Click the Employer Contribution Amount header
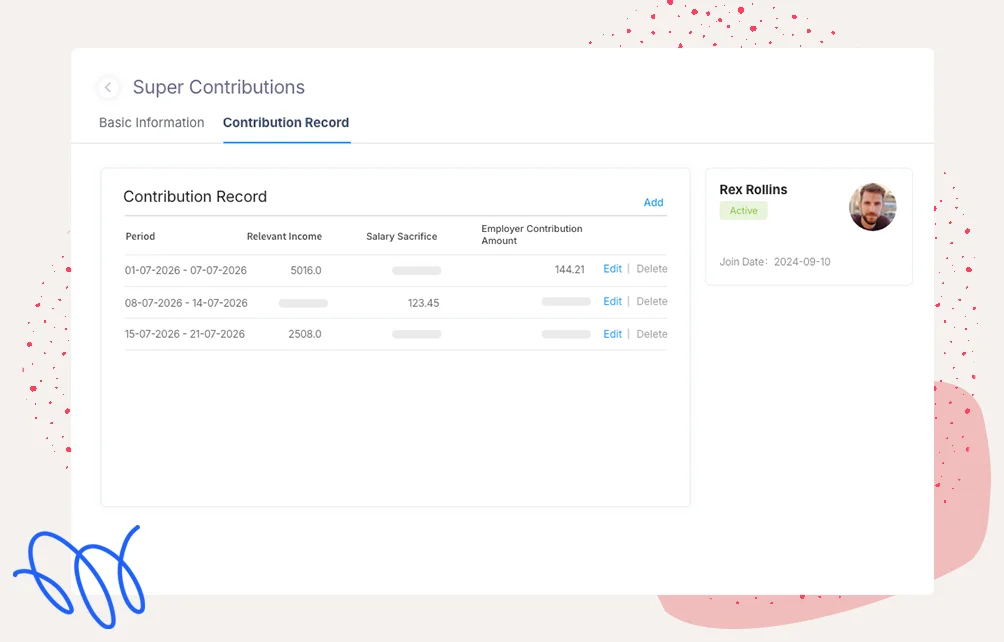The width and height of the screenshot is (1004, 642). (531, 235)
